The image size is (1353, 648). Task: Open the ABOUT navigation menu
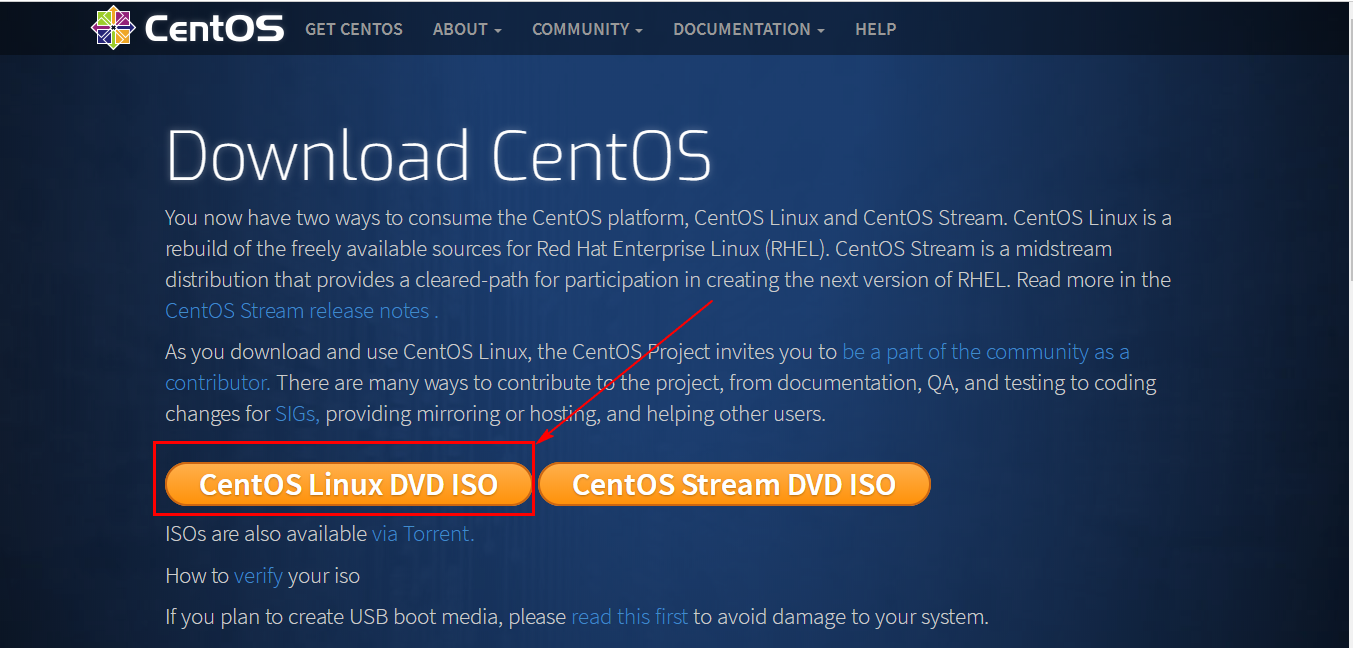pyautogui.click(x=460, y=29)
